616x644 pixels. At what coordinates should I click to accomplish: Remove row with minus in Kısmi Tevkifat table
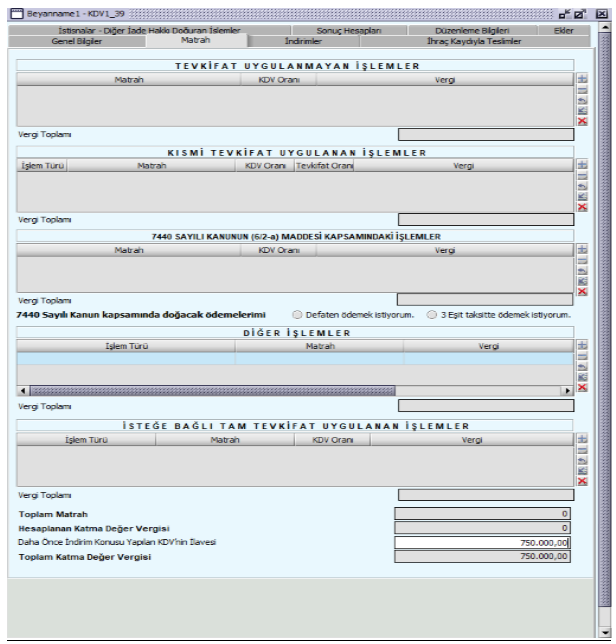(583, 175)
